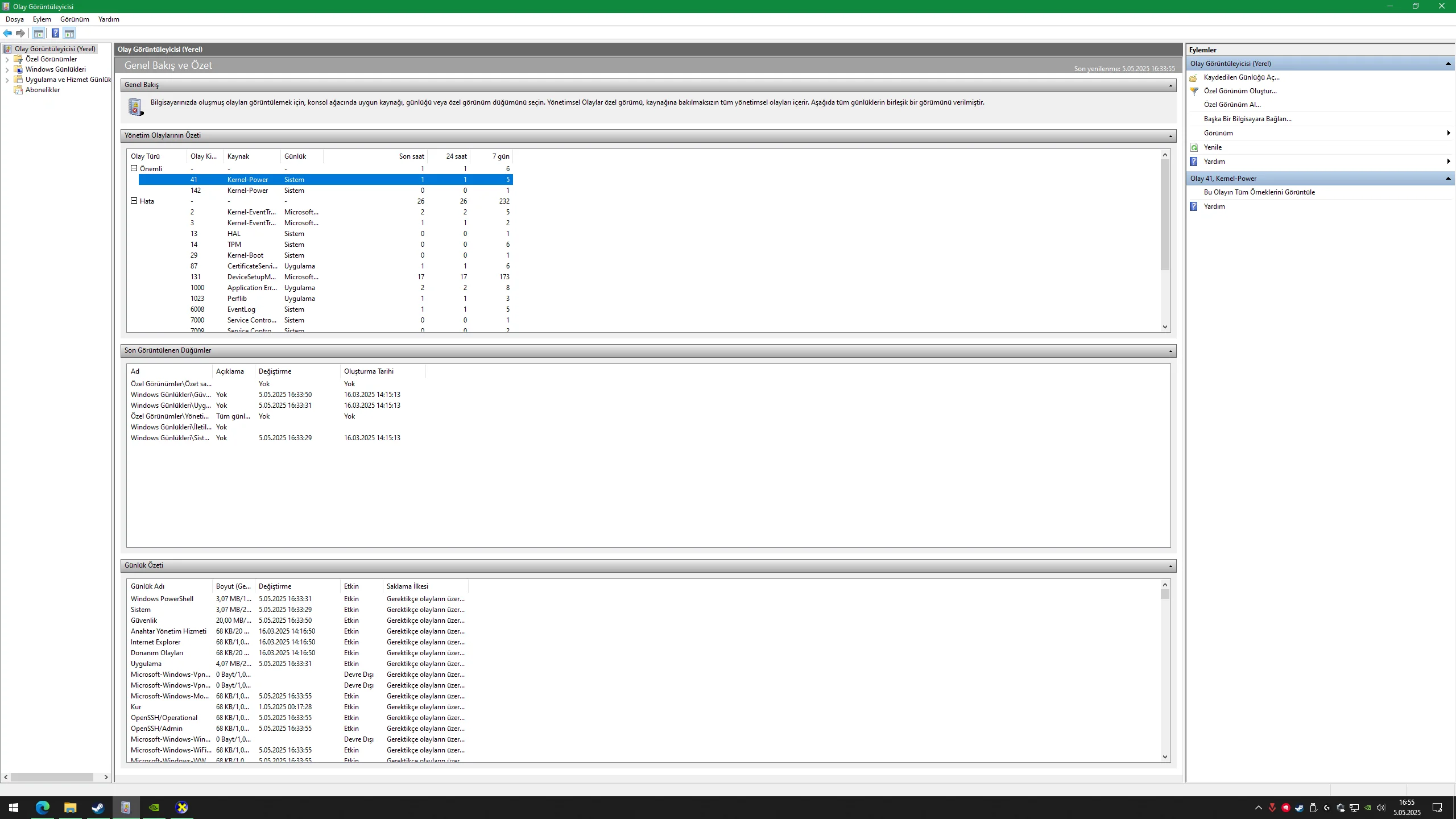Screen dimensions: 1456x819
Task: Collapse the Günlük Özeti section
Action: click(1170, 566)
